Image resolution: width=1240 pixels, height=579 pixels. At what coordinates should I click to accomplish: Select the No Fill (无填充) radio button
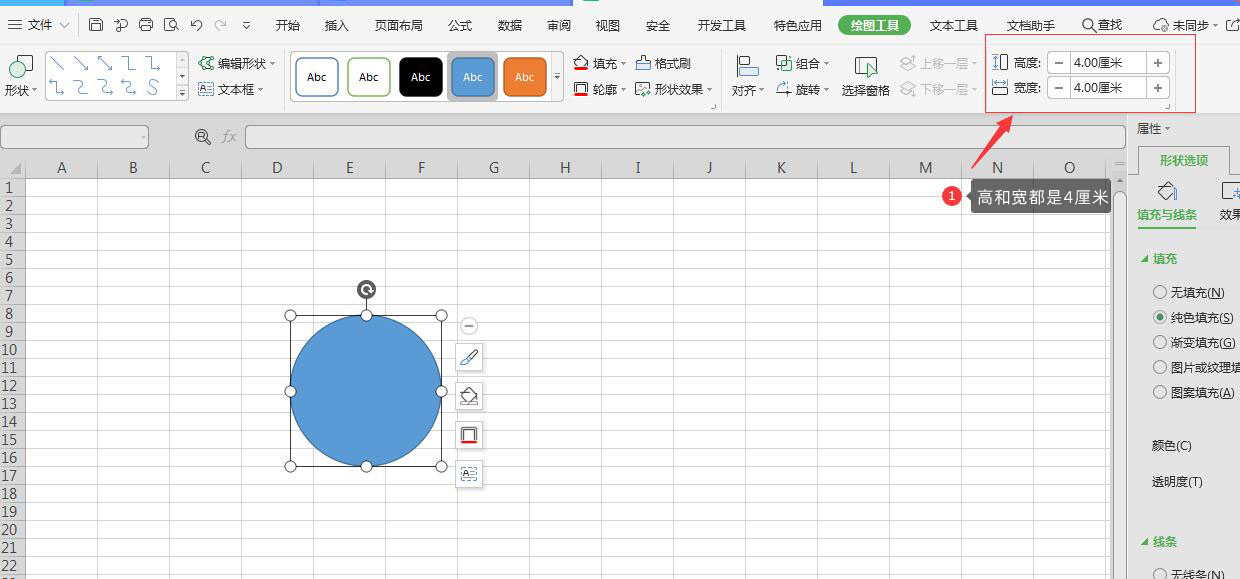tap(1160, 292)
